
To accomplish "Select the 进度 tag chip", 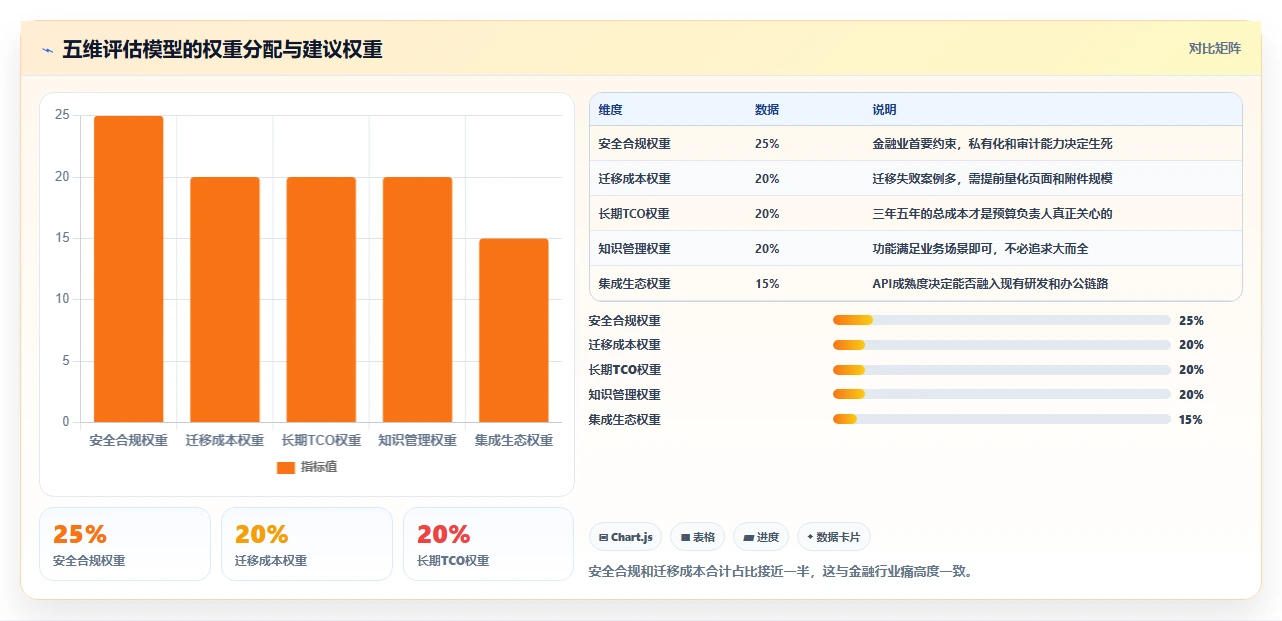I will [761, 537].
